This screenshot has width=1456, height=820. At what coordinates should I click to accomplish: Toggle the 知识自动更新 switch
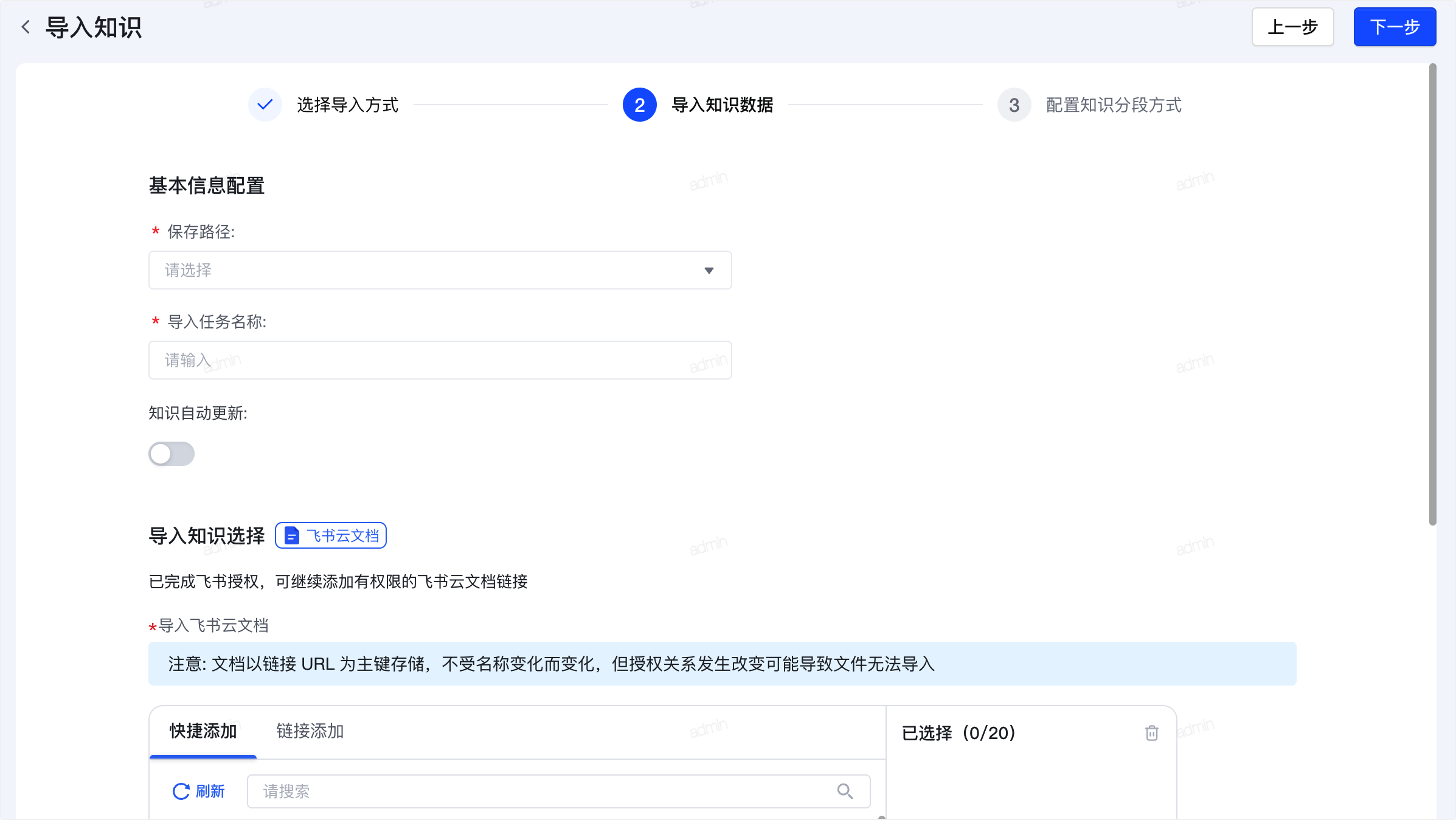coord(172,454)
